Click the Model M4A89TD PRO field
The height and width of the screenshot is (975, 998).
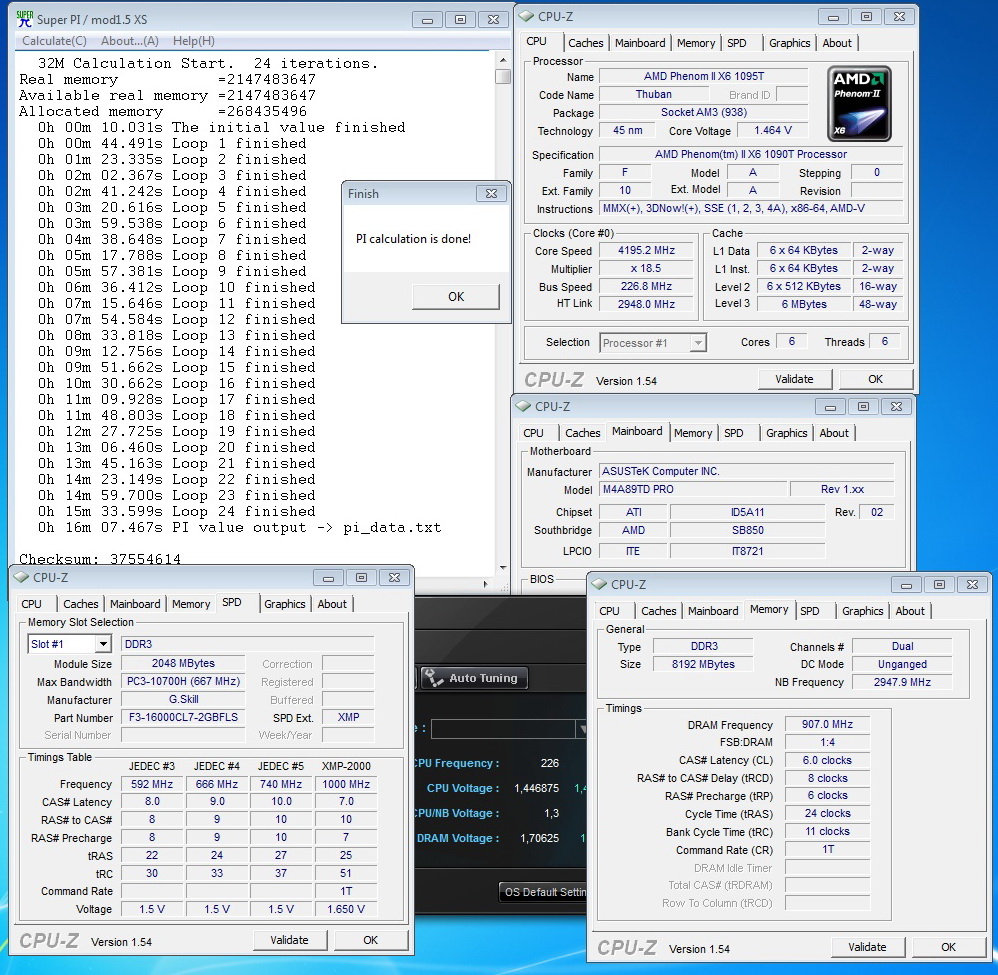[x=693, y=489]
